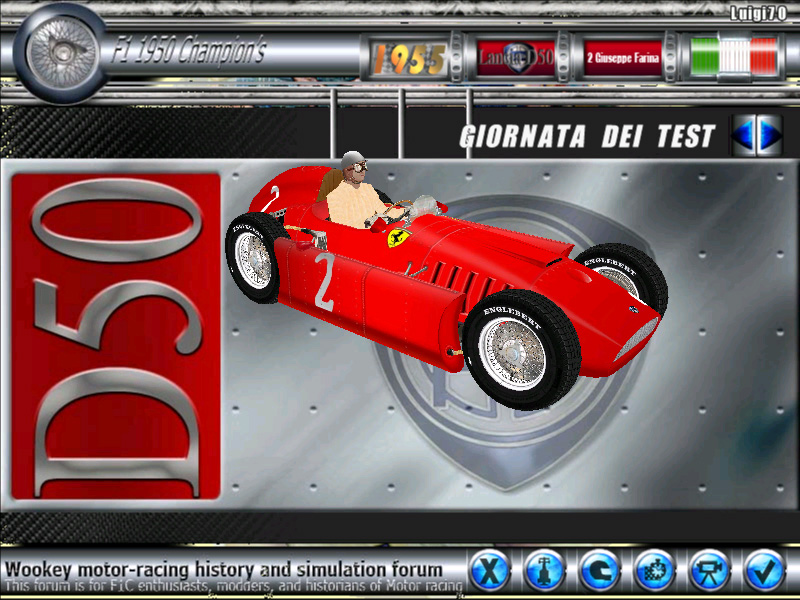Open the video camera replay icon
Image resolution: width=800 pixels, height=600 pixels.
coord(710,569)
